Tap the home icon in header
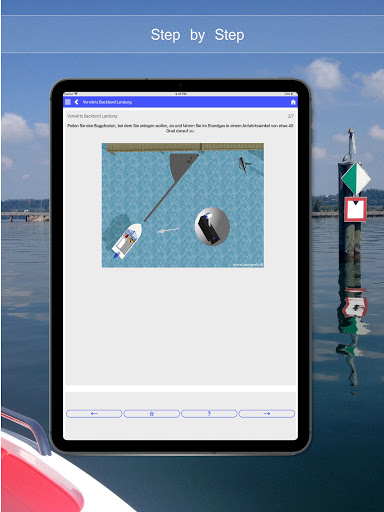 (293, 102)
